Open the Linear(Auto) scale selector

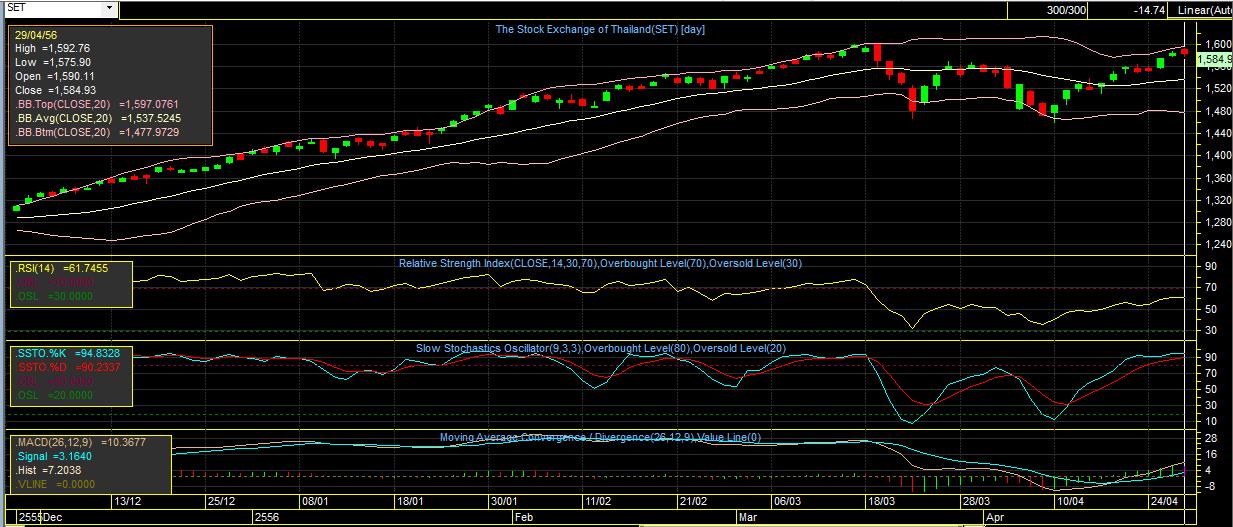(x=1204, y=9)
